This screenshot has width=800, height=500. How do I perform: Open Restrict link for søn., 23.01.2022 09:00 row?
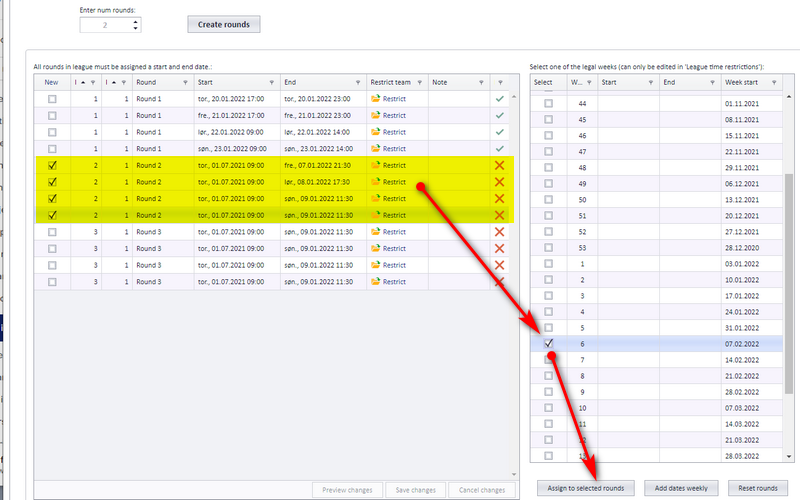(394, 149)
